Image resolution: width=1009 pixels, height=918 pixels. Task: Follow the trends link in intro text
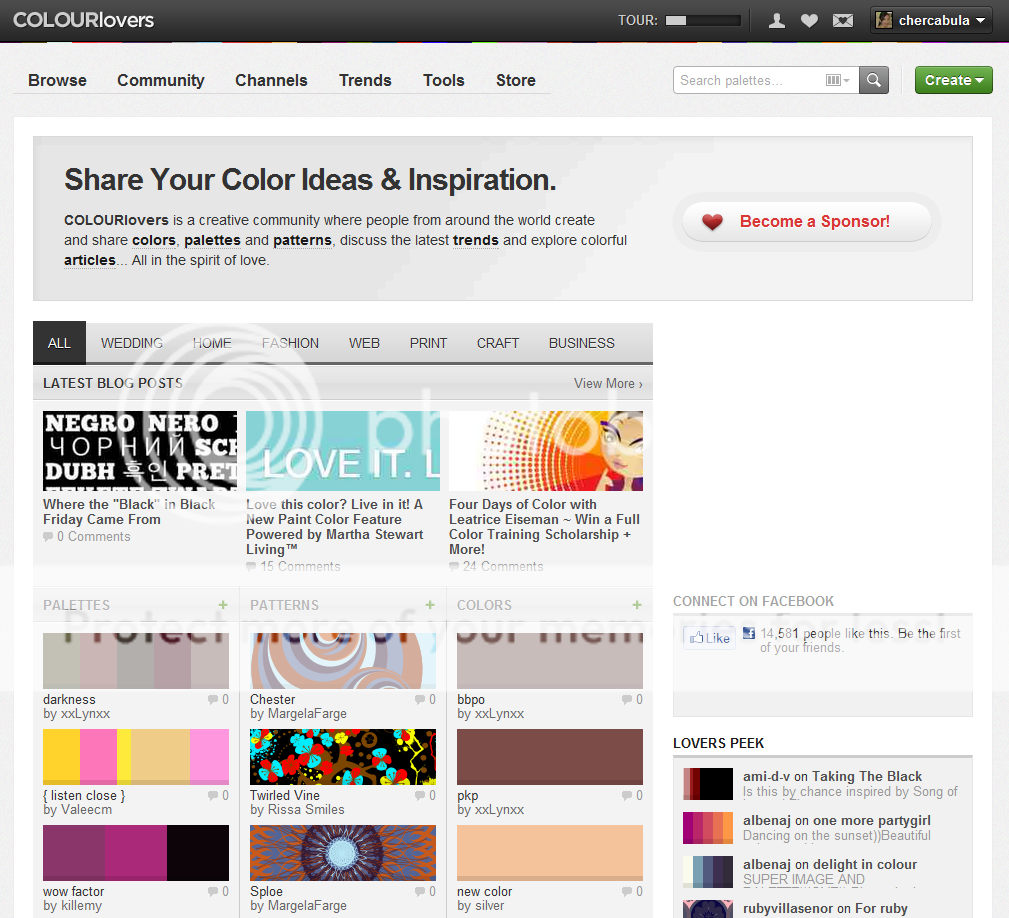[x=476, y=241]
